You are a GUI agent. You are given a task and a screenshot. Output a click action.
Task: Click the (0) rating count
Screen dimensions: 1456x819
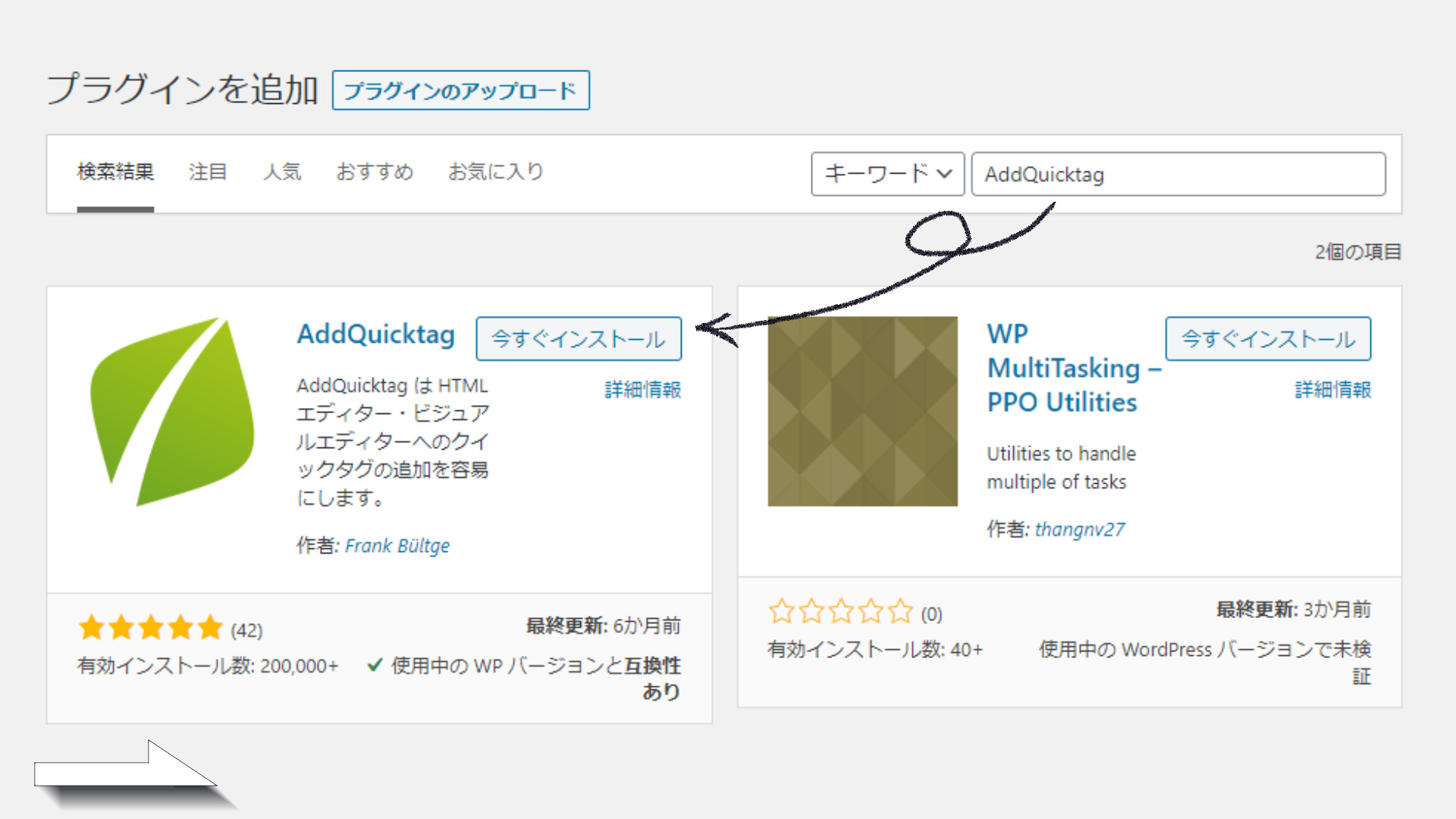931,613
